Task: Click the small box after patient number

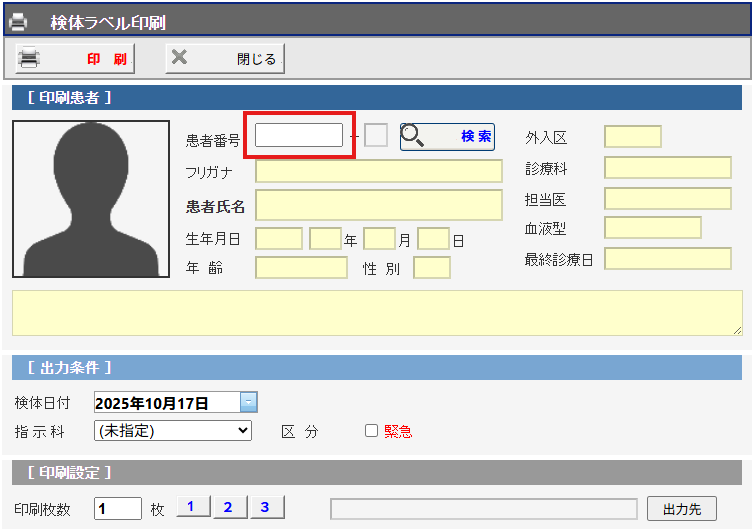Action: (x=376, y=136)
